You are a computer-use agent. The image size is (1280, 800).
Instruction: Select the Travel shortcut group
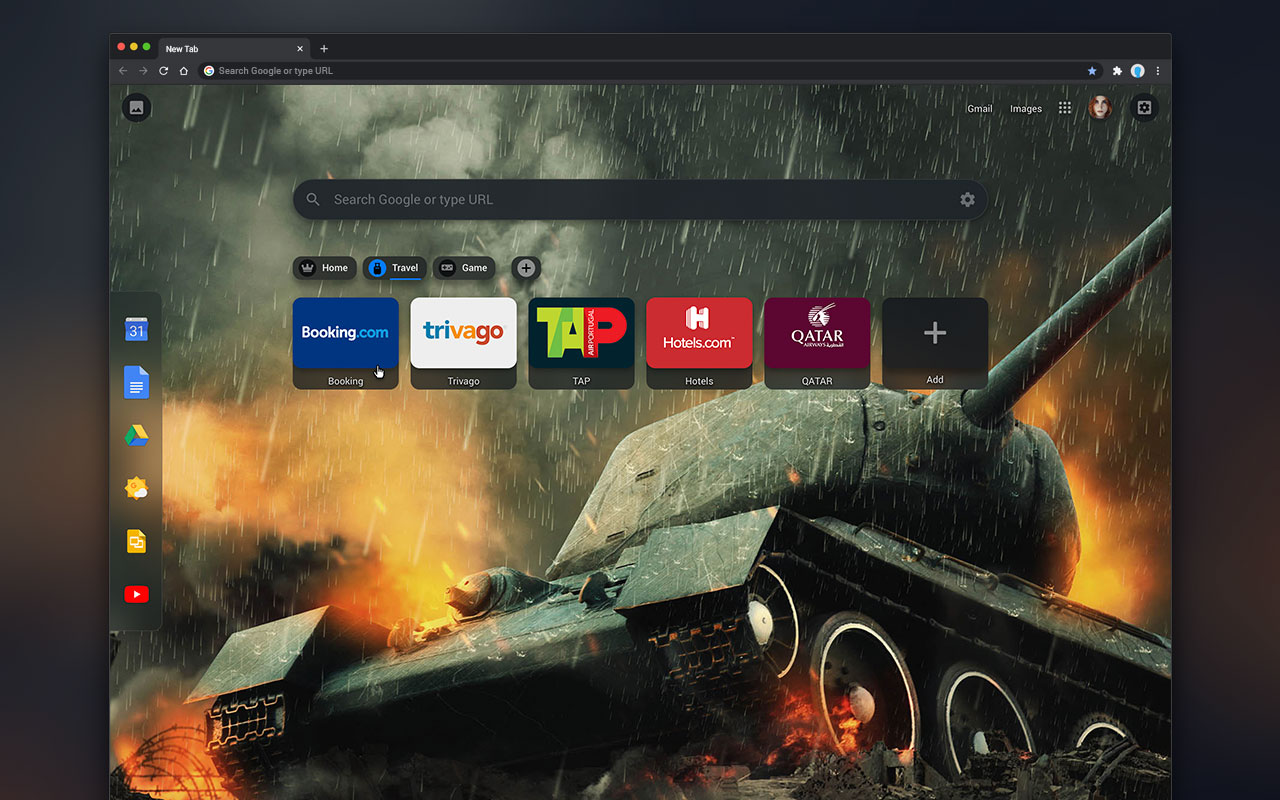(x=395, y=268)
